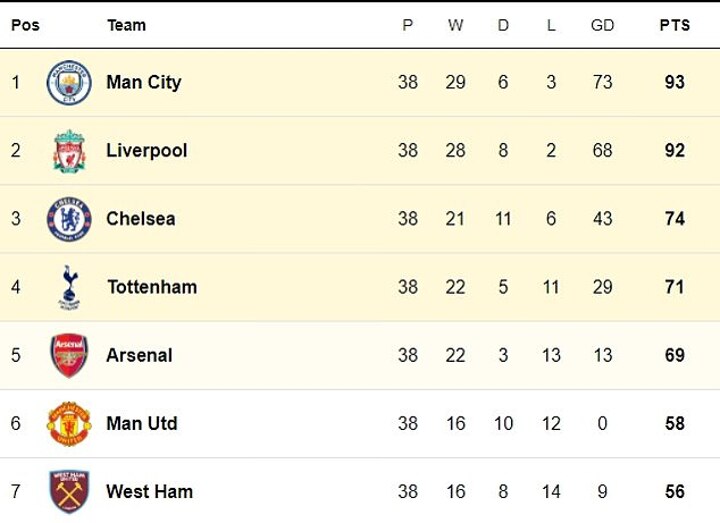This screenshot has width=720, height=523.
Task: Select the Chelsea team name
Action: point(140,219)
